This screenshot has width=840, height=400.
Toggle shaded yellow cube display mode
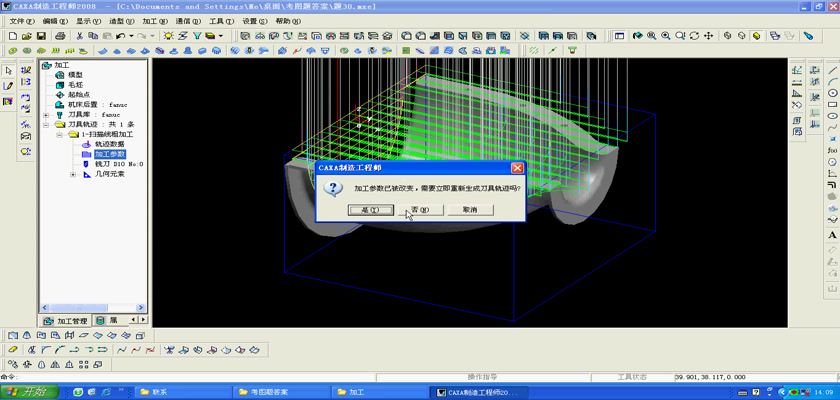pos(756,36)
